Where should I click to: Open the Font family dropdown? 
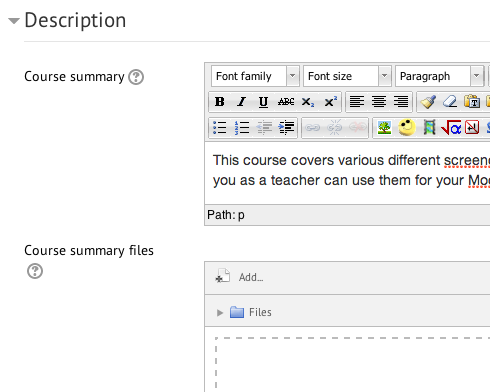point(255,76)
